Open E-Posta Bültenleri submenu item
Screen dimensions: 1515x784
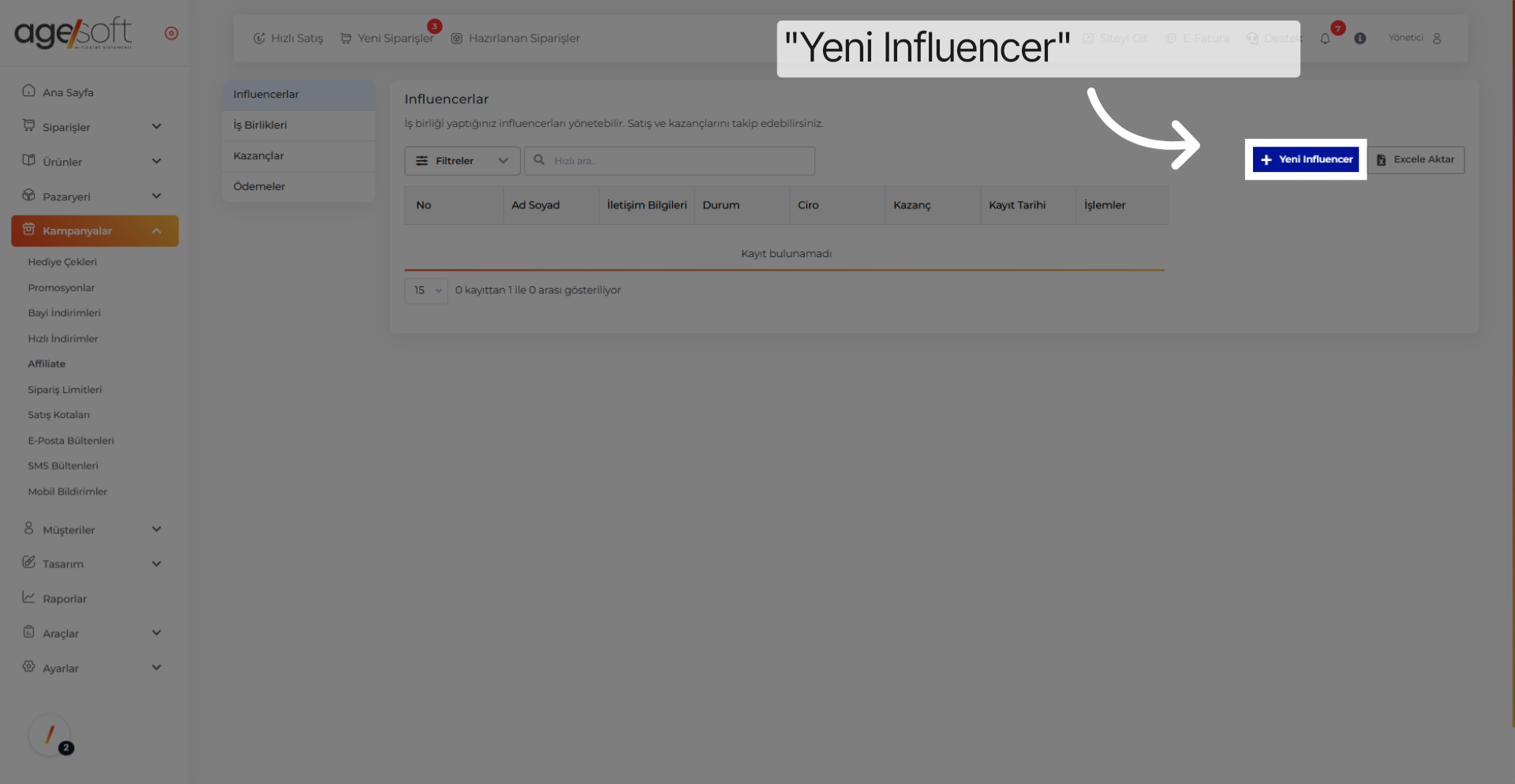(71, 440)
